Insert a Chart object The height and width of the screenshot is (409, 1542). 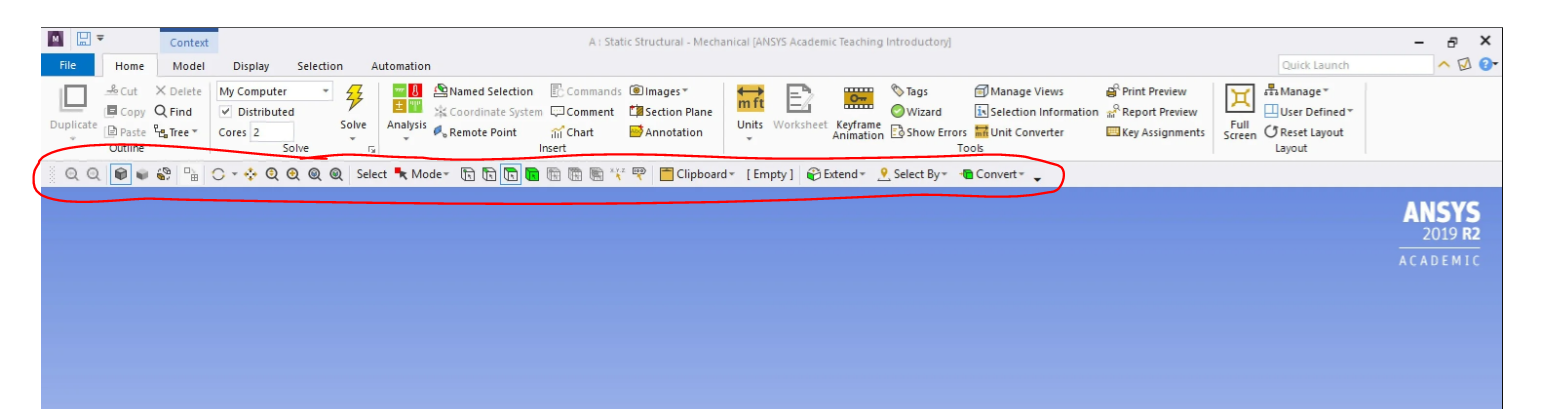coord(572,132)
